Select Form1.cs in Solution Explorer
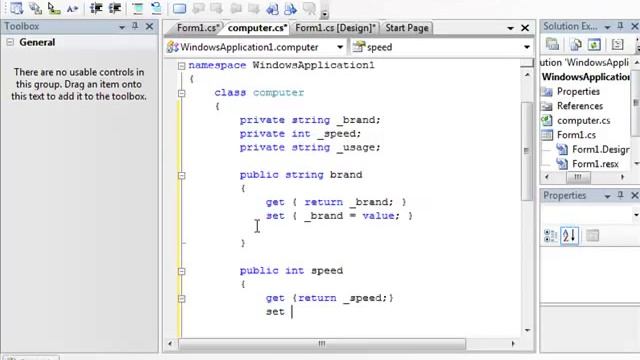The width and height of the screenshot is (640, 360). click(x=576, y=135)
